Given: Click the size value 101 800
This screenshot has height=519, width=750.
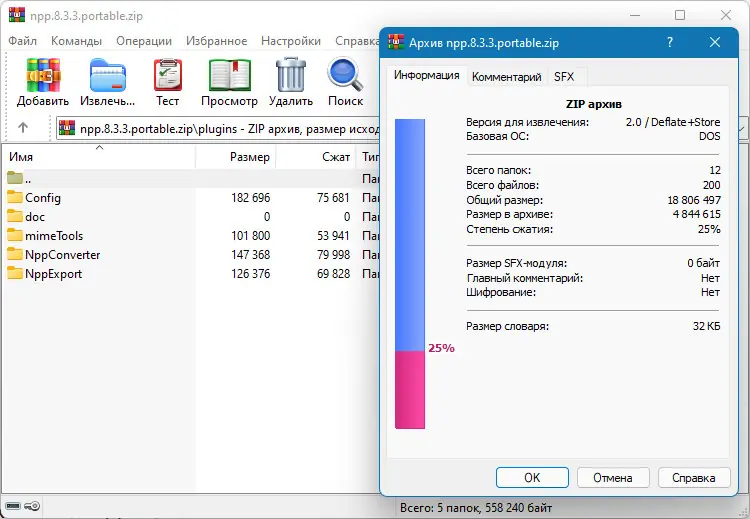Looking at the screenshot, I should click(x=251, y=236).
